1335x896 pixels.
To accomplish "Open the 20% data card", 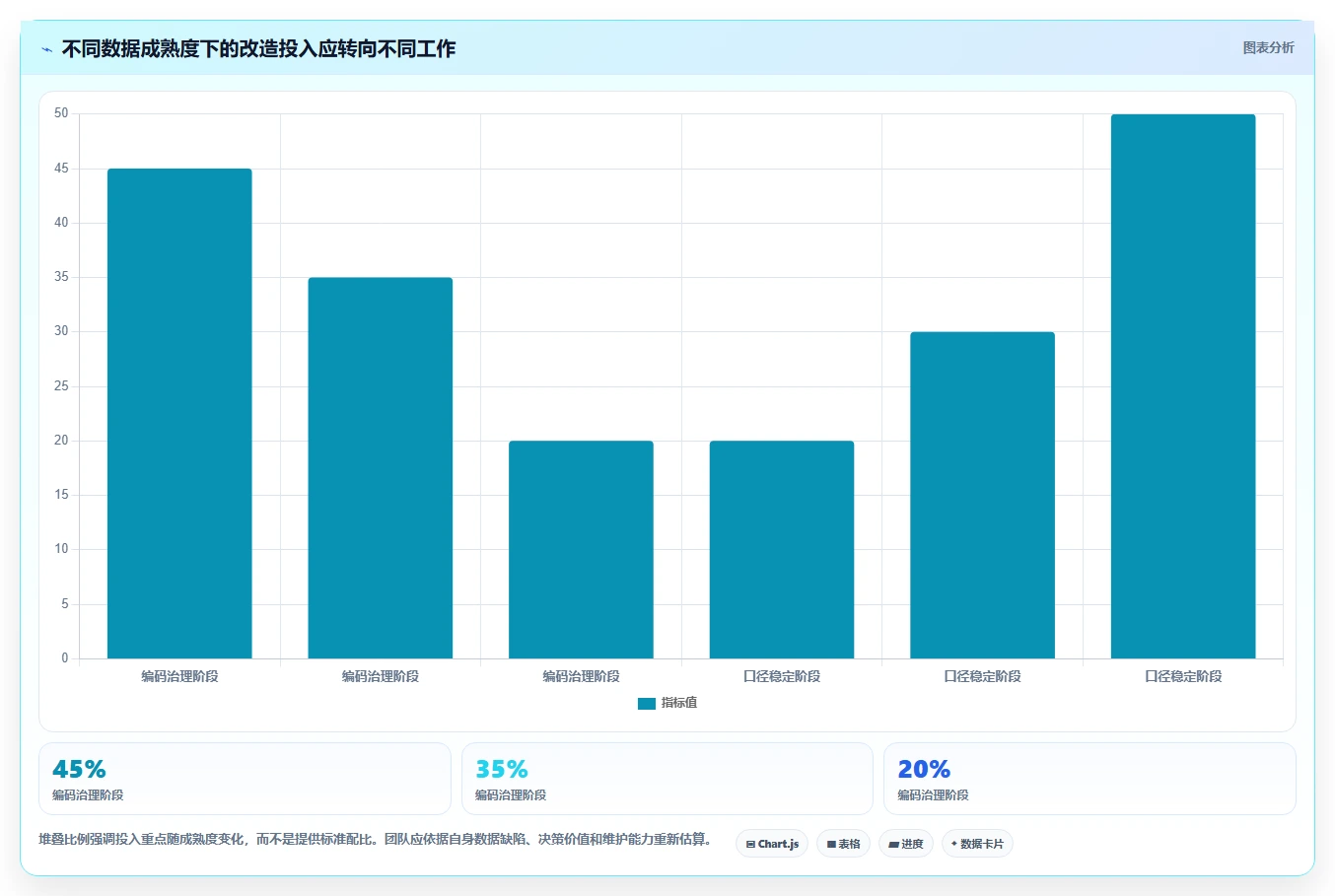I will 1089,779.
